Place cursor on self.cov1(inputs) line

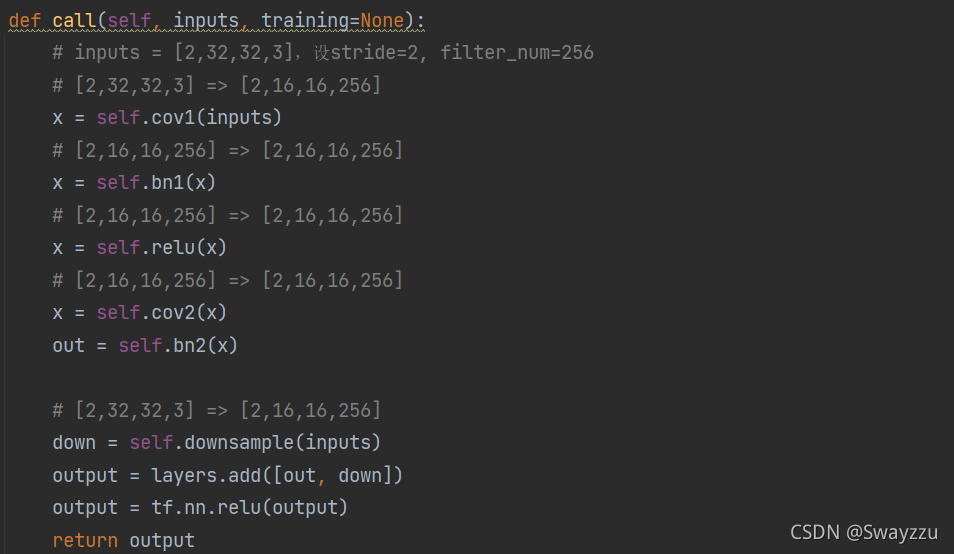[167, 117]
